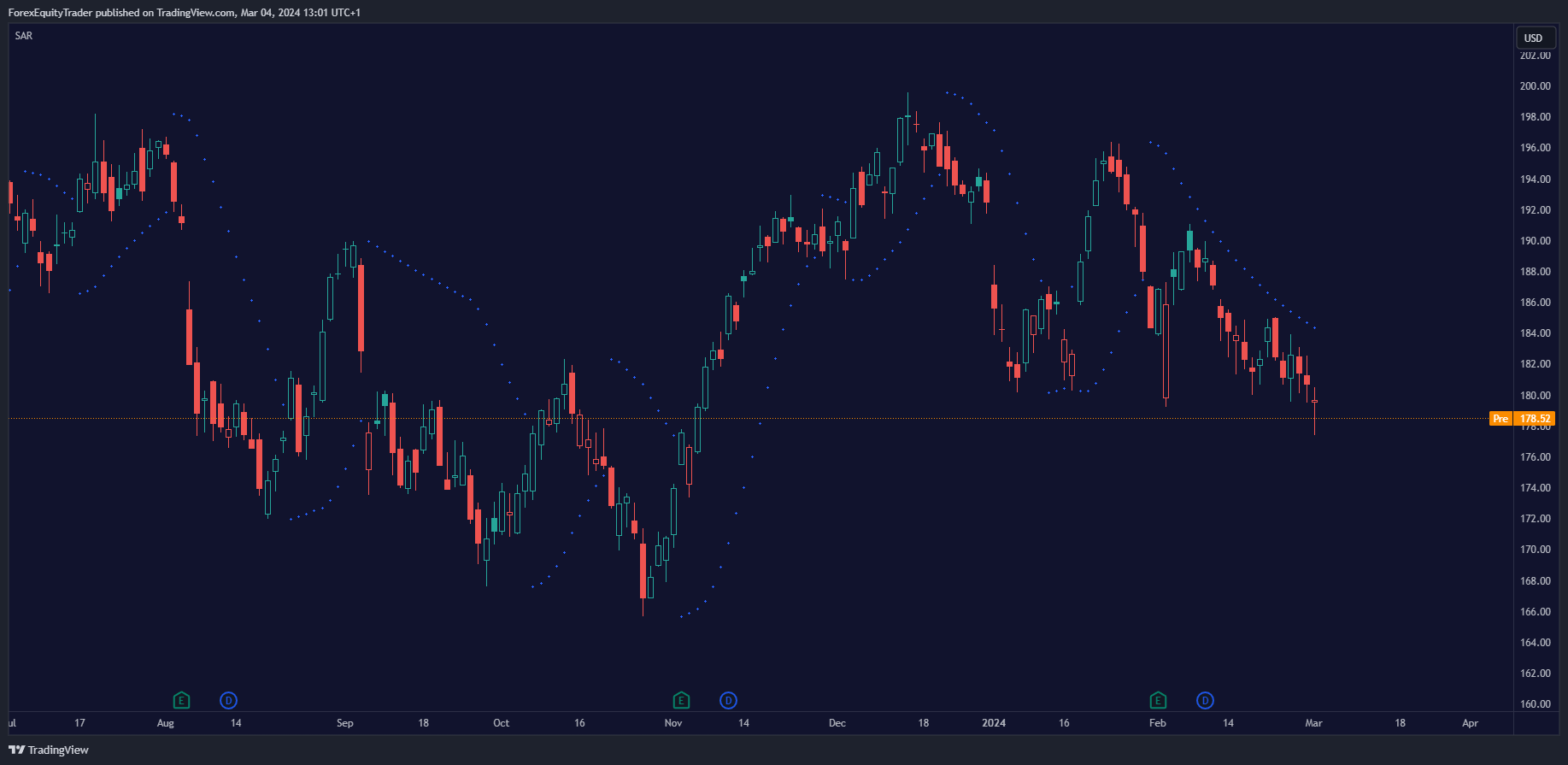This screenshot has width=1568, height=765.
Task: Click the 194.00 price axis label
Action: click(x=1536, y=179)
